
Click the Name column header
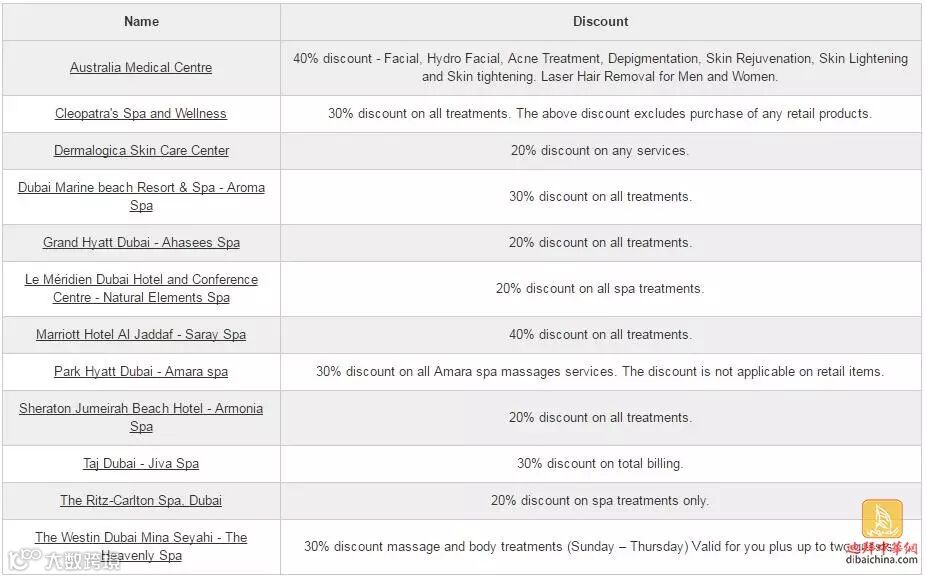click(x=141, y=21)
